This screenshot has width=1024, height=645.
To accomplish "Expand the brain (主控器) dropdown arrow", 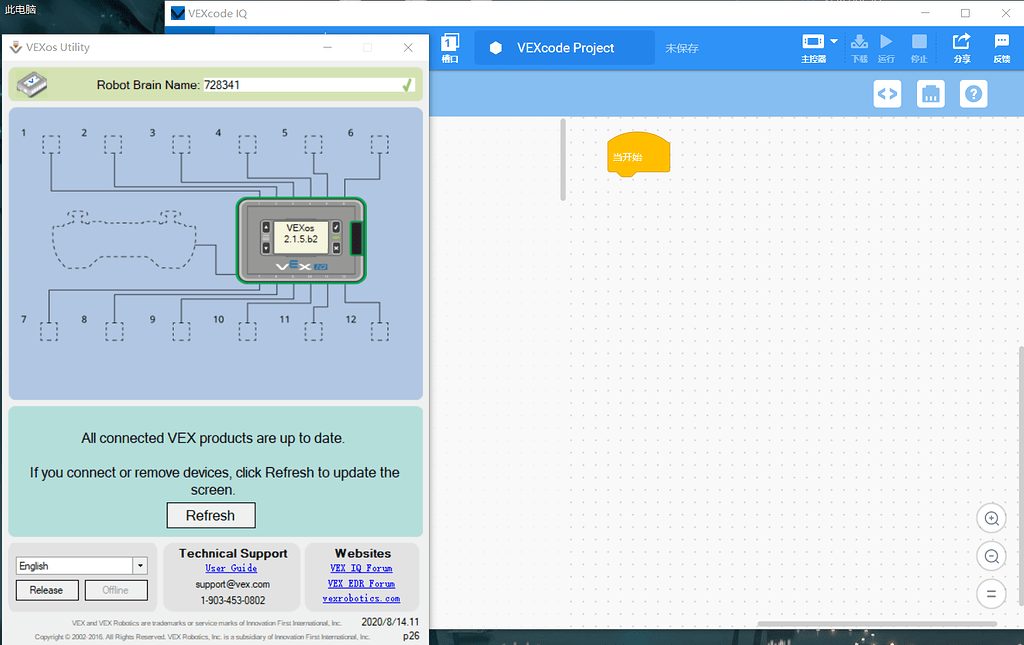I will 834,42.
